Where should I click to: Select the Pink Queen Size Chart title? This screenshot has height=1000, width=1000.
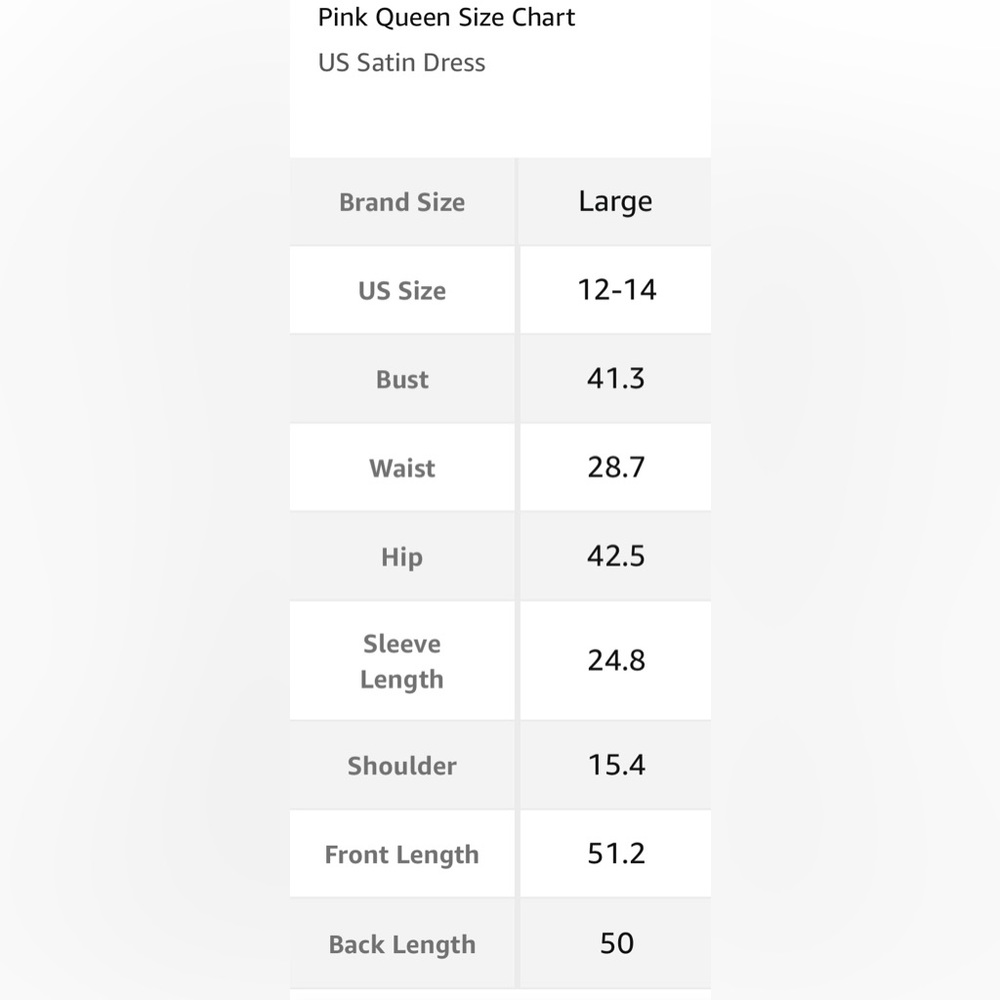(x=446, y=17)
